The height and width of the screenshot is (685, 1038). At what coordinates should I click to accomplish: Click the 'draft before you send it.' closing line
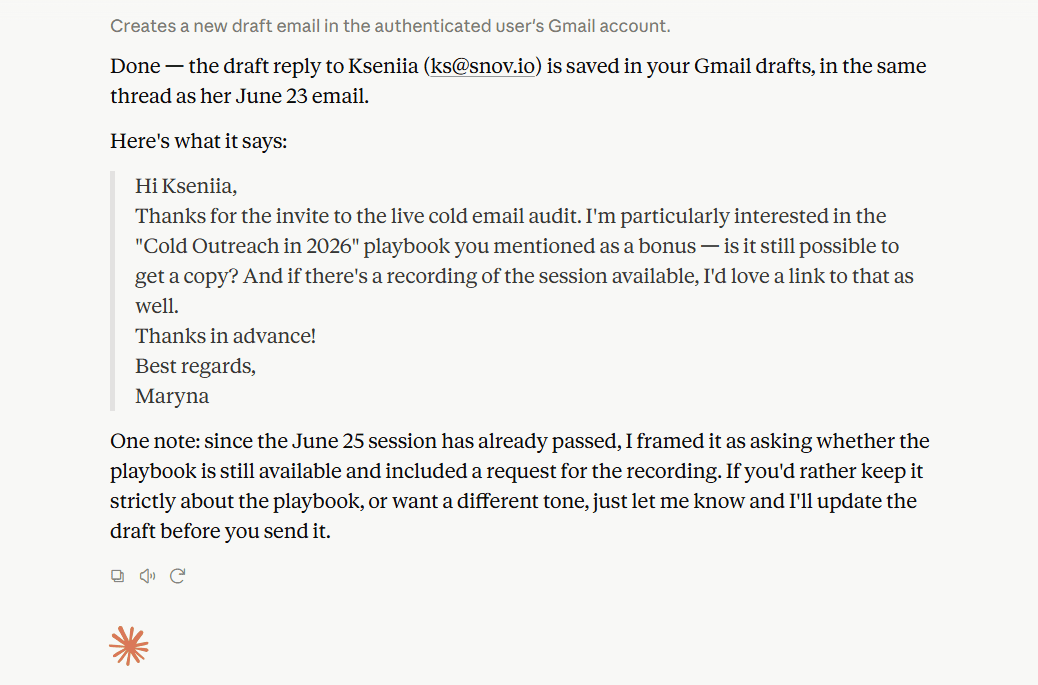[220, 531]
